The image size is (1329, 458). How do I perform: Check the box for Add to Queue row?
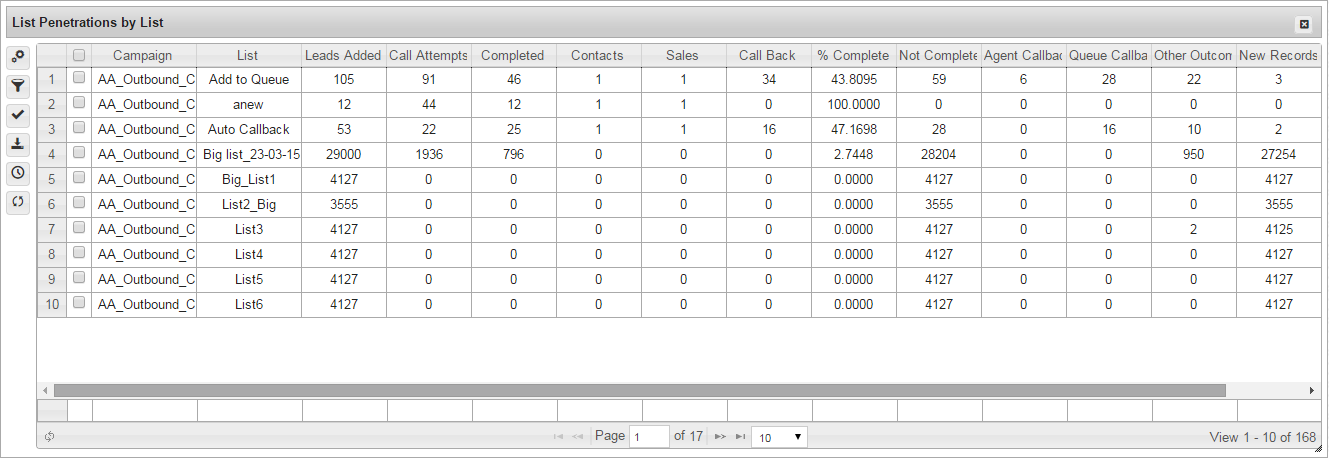[79, 79]
